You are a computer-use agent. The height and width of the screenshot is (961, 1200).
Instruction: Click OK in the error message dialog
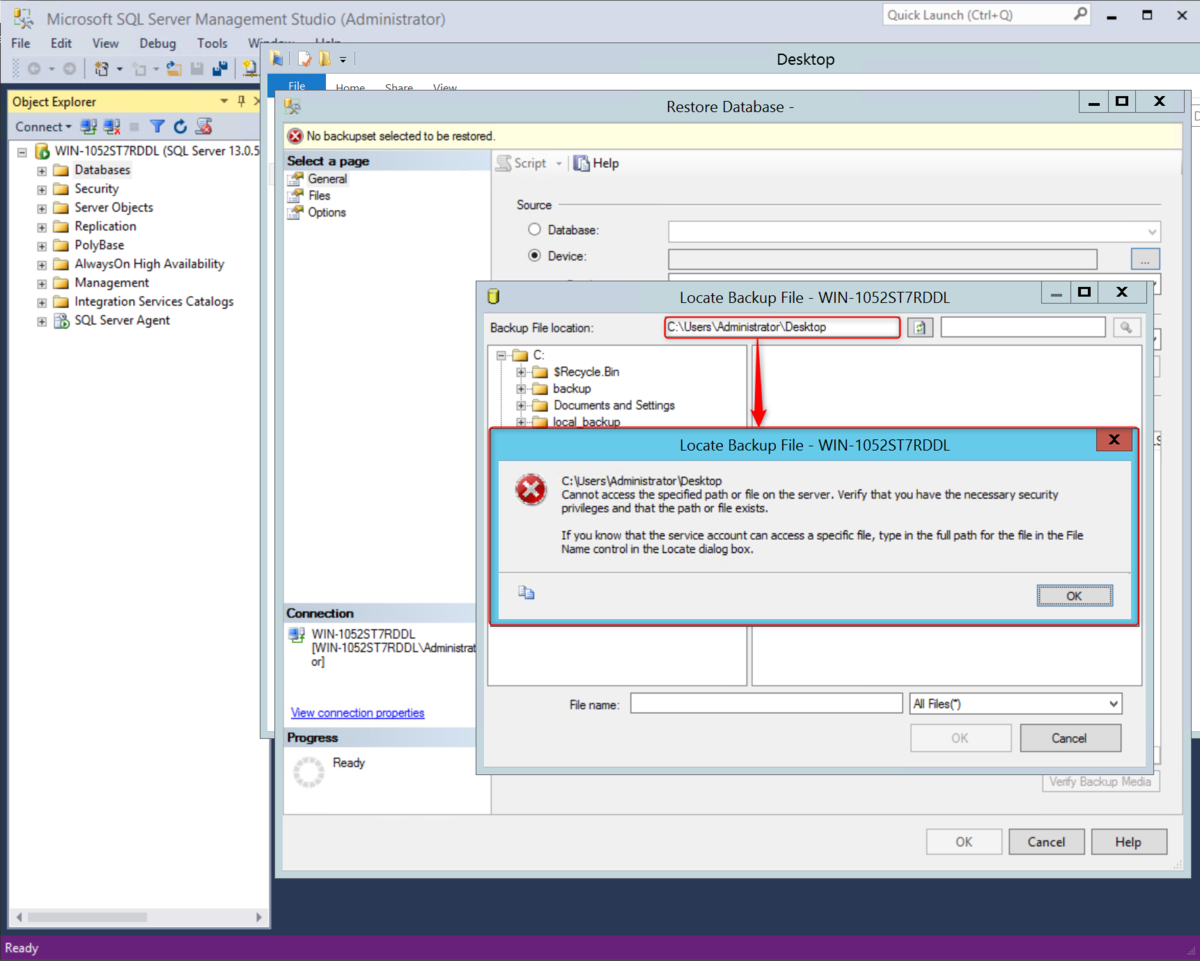1074,595
